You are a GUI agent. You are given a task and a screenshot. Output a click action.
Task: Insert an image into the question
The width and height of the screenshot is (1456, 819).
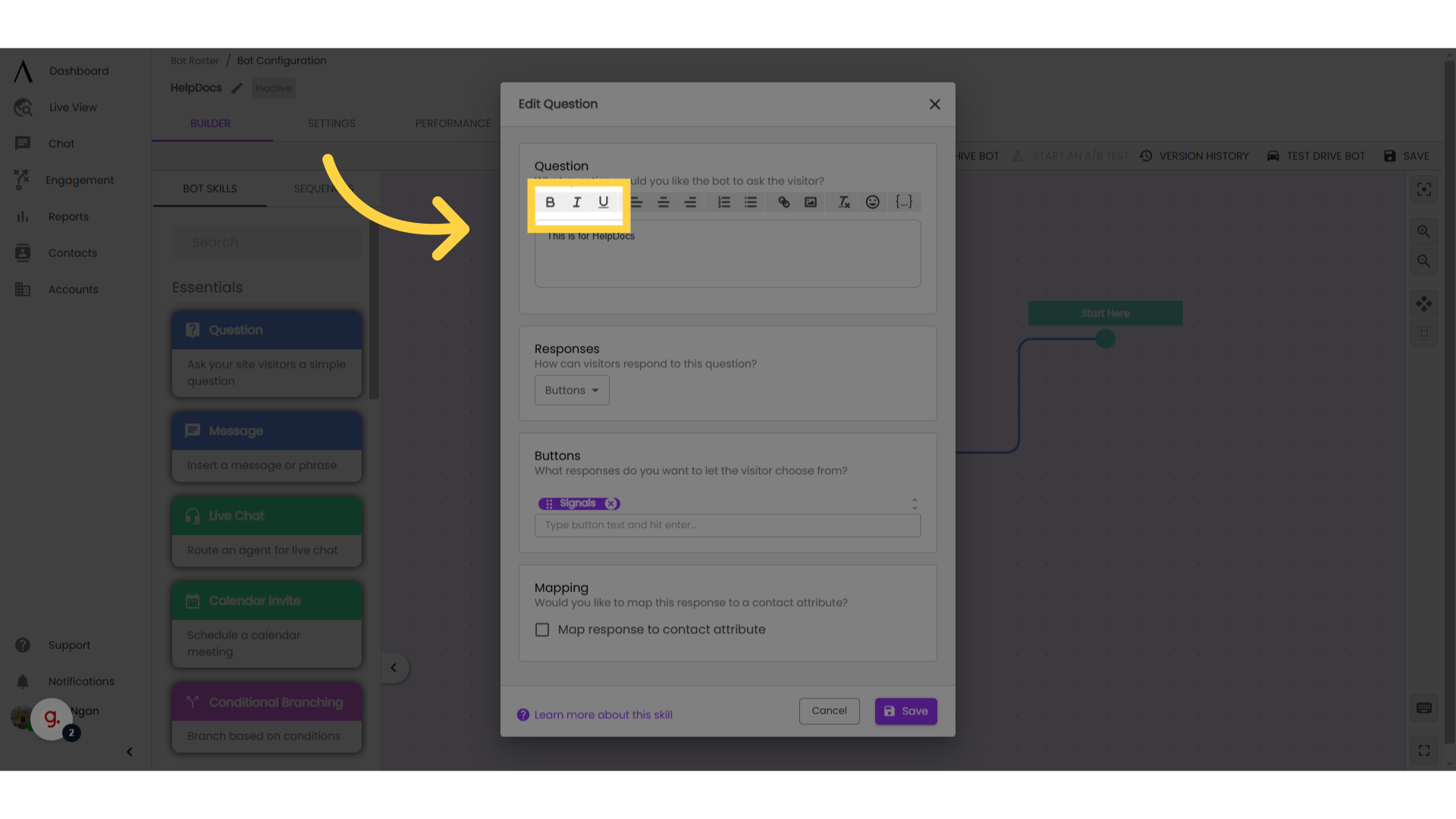pyautogui.click(x=811, y=202)
